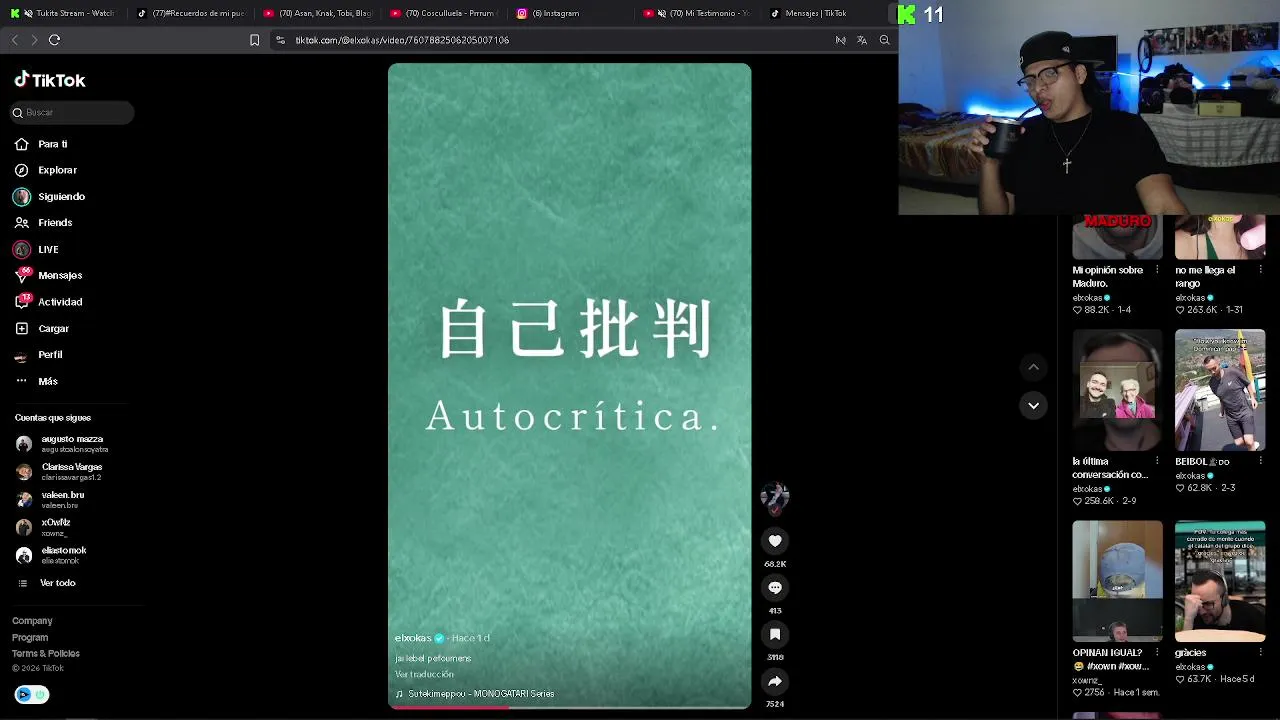This screenshot has height=720, width=1280.
Task: Switch to Instagram tab
Action: click(570, 13)
